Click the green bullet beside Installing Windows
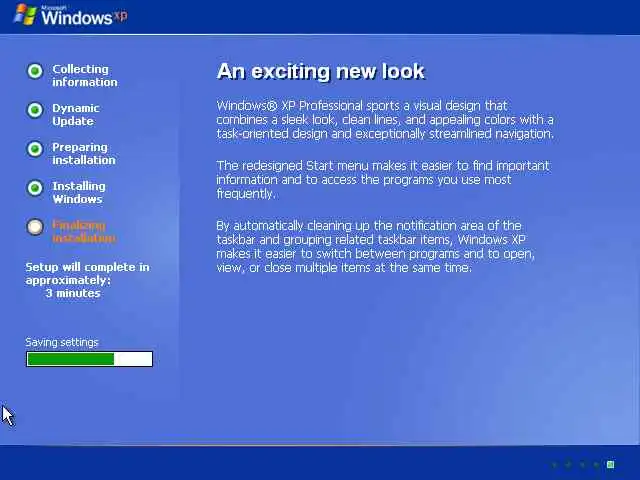The height and width of the screenshot is (480, 640). [x=35, y=188]
